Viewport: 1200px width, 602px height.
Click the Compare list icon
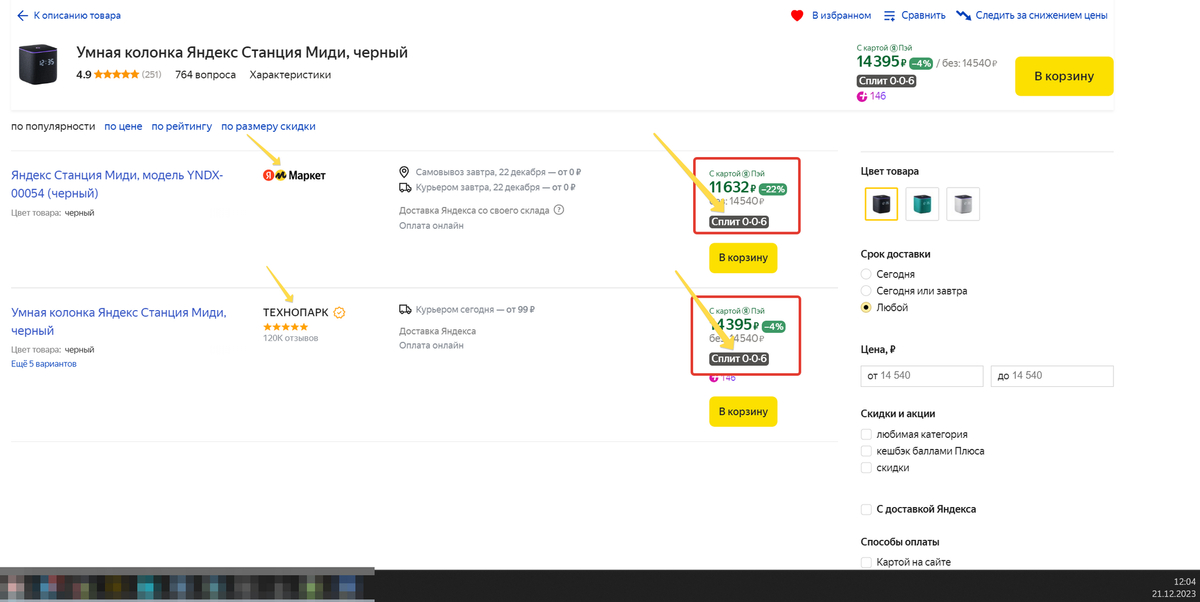tap(890, 16)
